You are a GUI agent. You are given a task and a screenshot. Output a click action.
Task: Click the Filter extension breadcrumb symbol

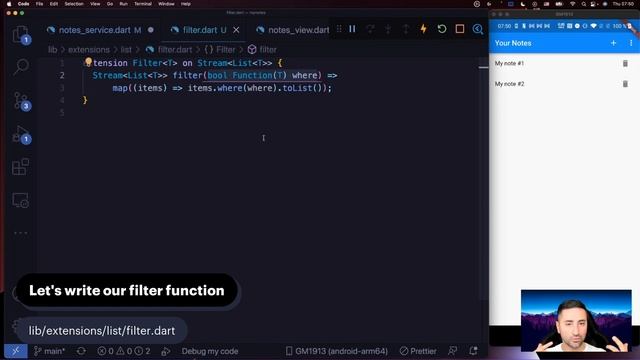(x=220, y=49)
